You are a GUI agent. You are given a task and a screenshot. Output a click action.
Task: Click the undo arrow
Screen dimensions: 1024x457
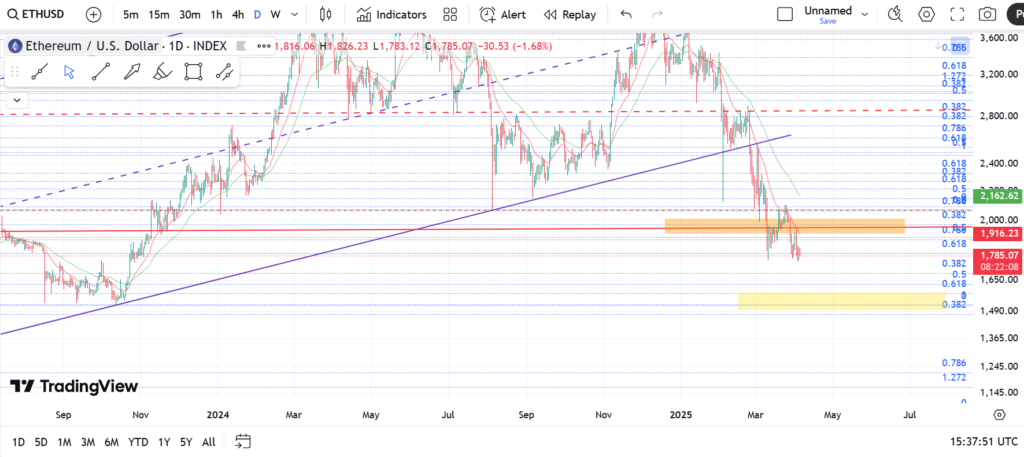click(x=626, y=14)
